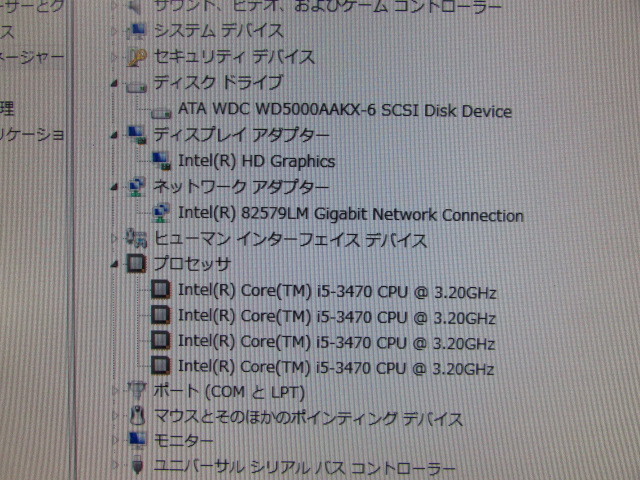Select Intel(R) HD Graphics entry
The height and width of the screenshot is (480, 640).
click(x=257, y=161)
